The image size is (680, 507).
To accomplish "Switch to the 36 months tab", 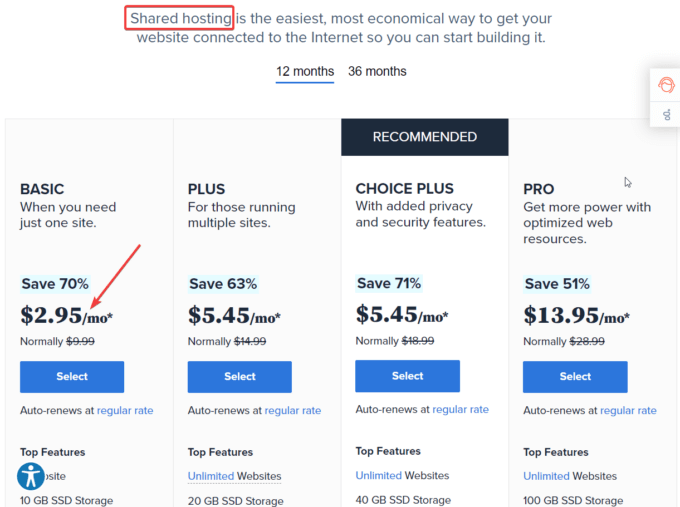I will coord(377,72).
